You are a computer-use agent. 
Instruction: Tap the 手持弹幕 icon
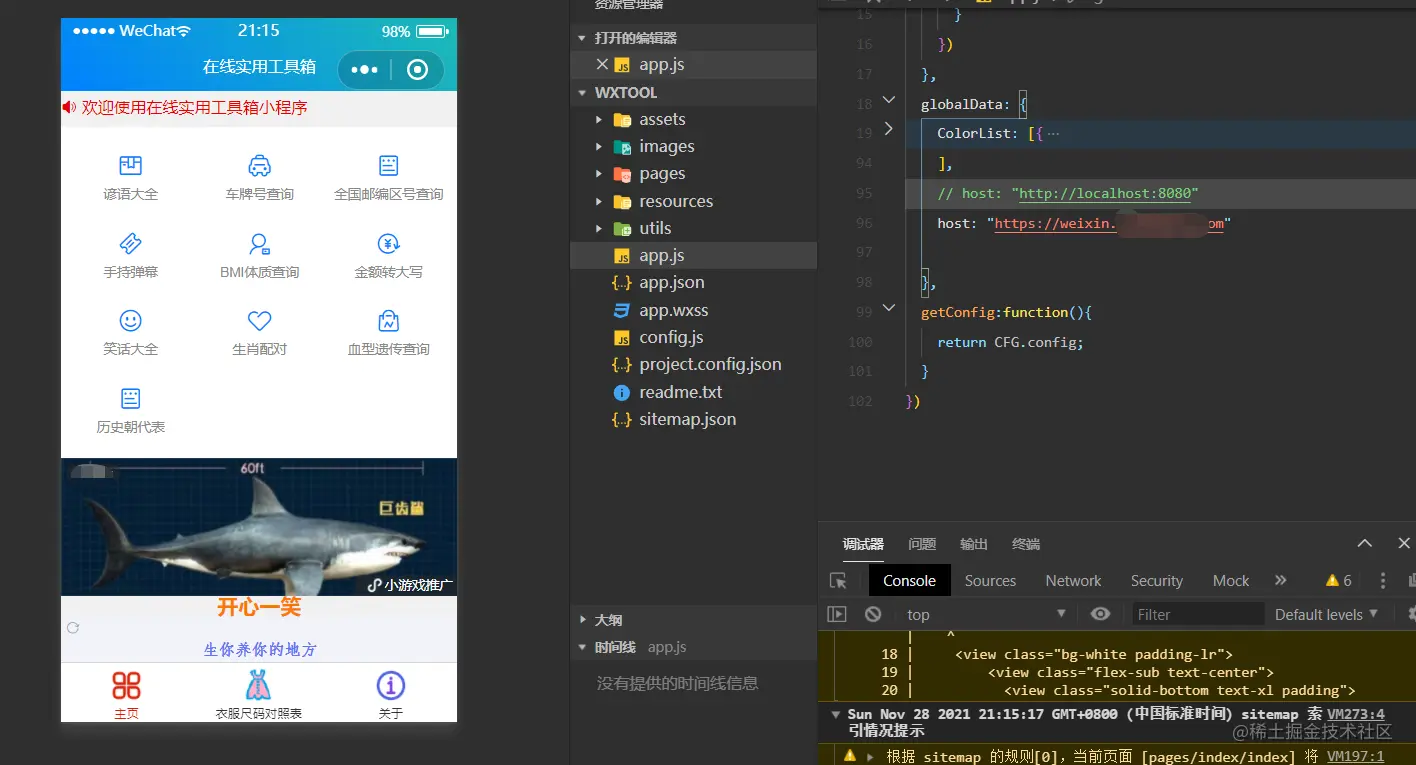pos(130,242)
